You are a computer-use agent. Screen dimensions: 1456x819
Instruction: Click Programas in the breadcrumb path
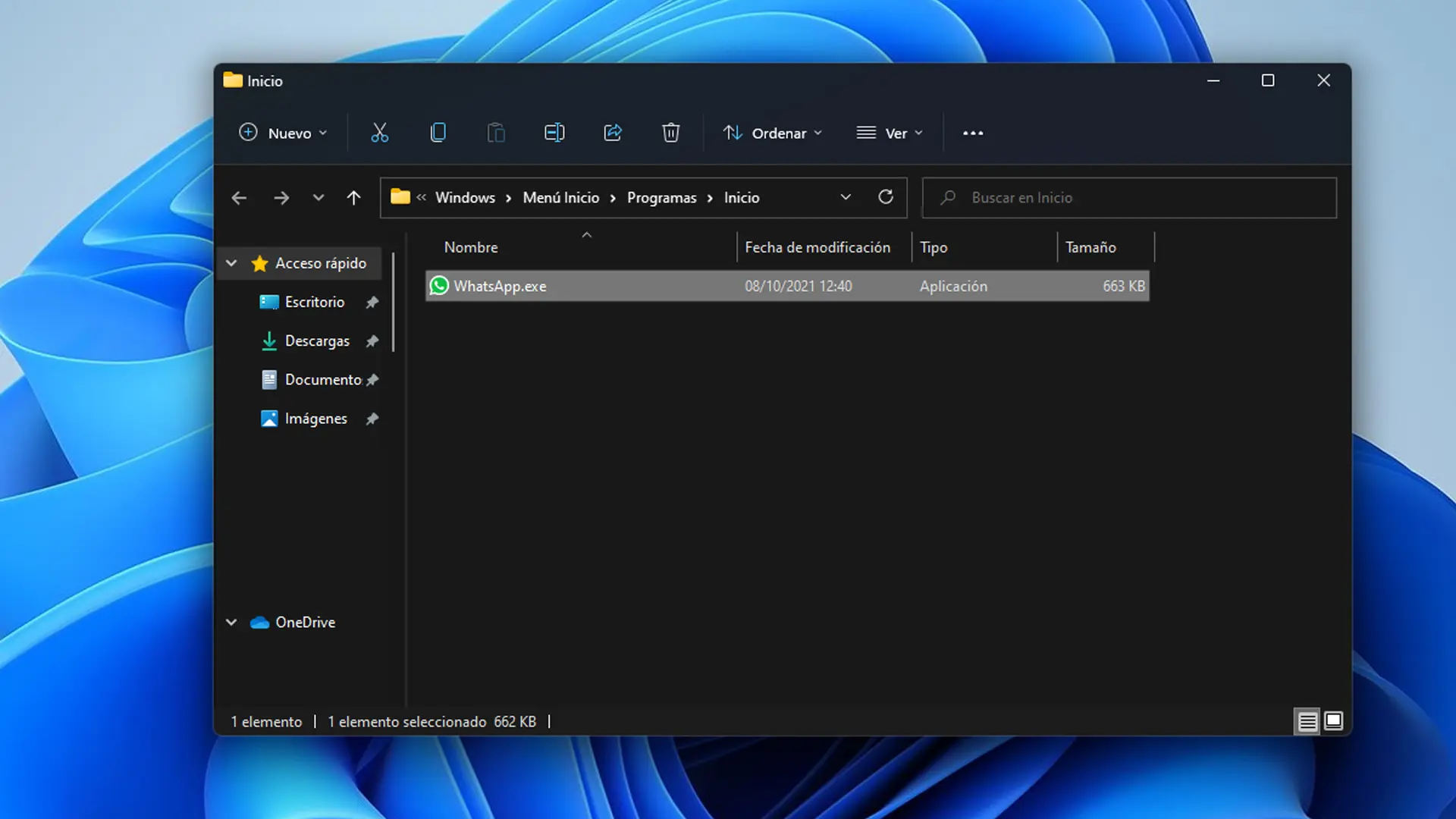click(x=661, y=198)
